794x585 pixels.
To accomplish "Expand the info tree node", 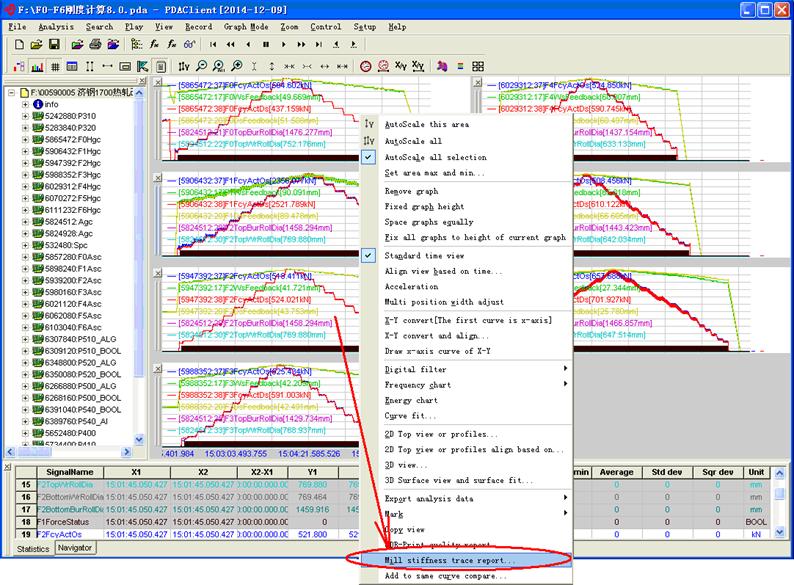I will (x=25, y=104).
